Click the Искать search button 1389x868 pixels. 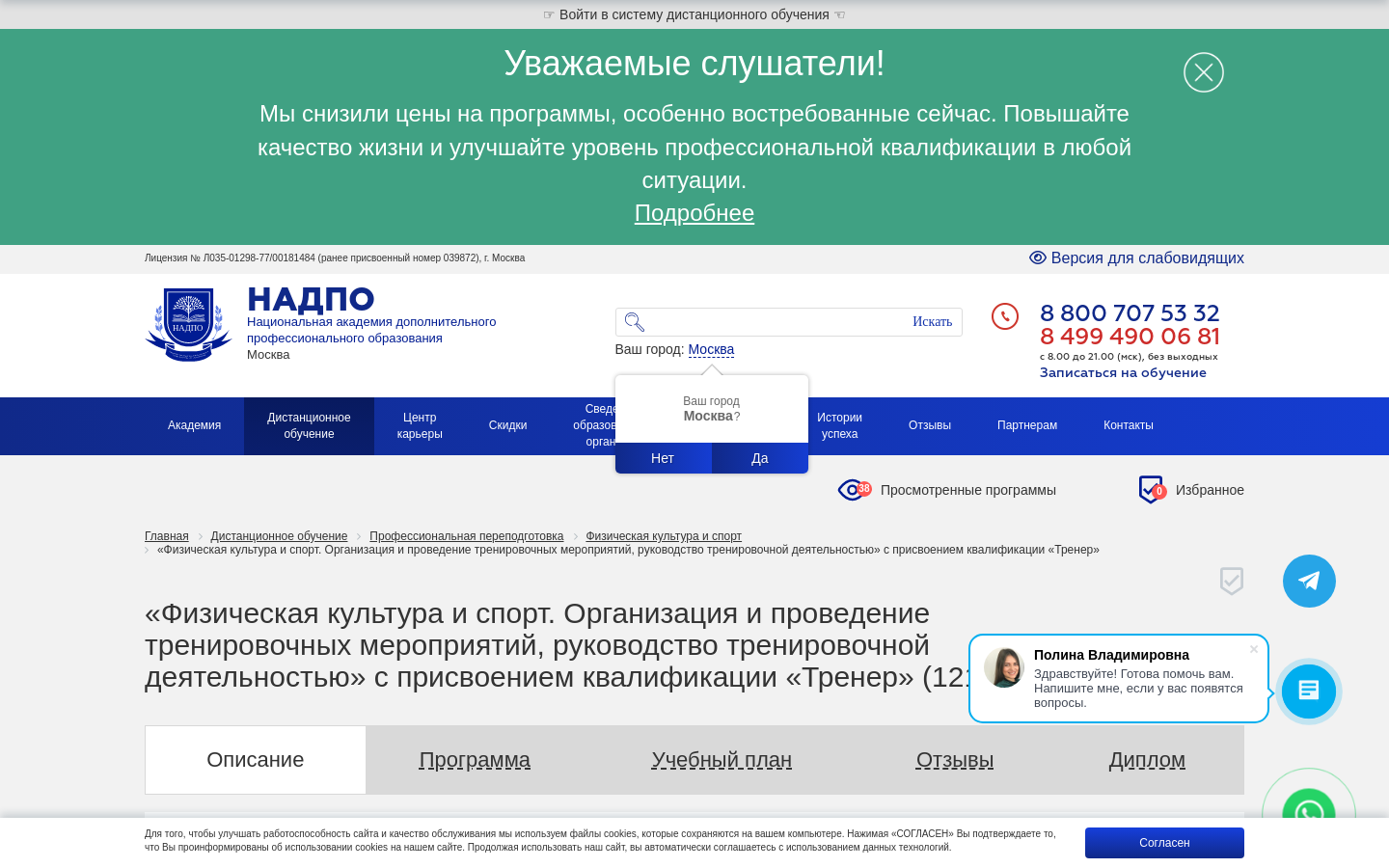pyautogui.click(x=932, y=322)
